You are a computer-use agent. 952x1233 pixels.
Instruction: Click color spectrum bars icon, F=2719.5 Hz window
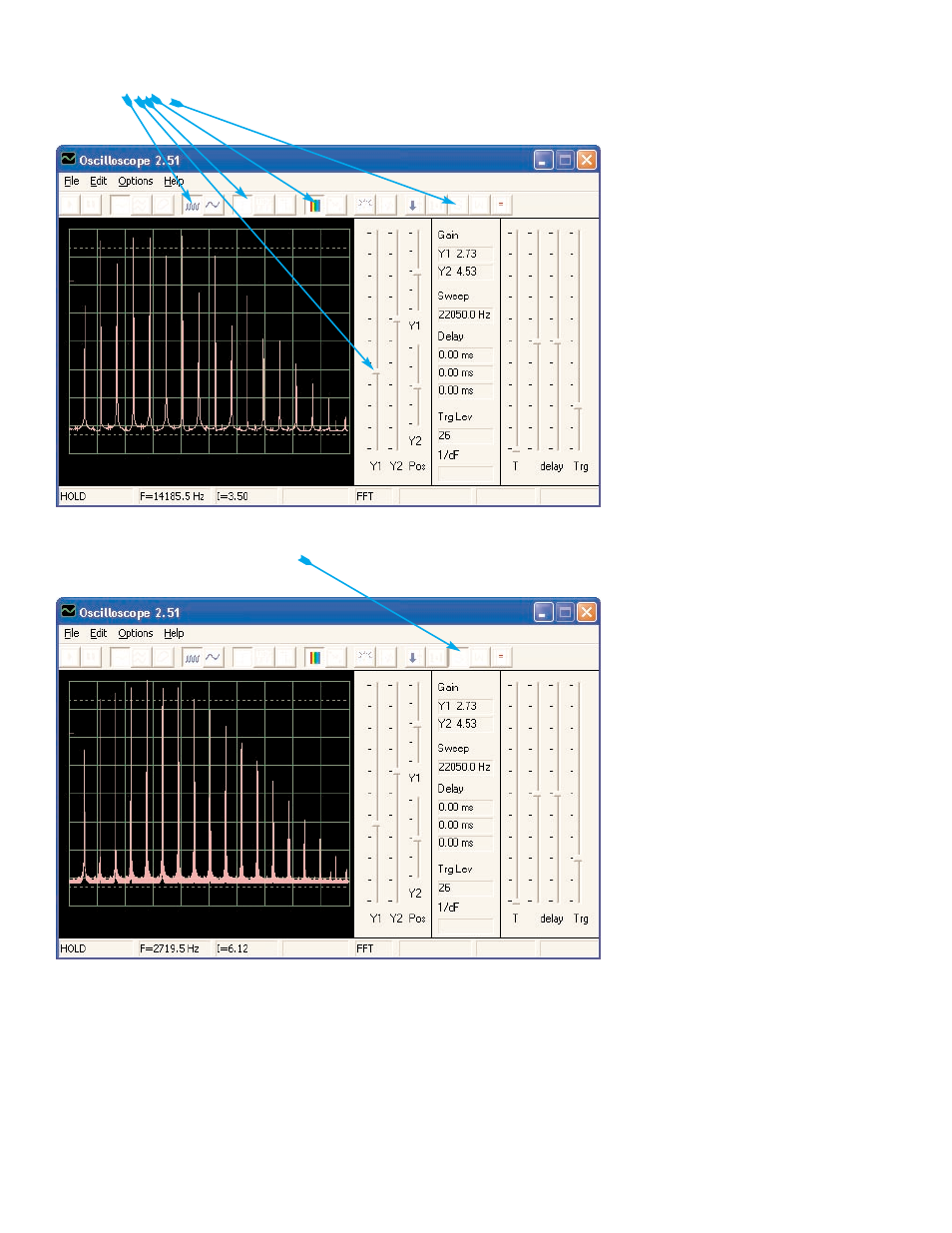[x=315, y=657]
